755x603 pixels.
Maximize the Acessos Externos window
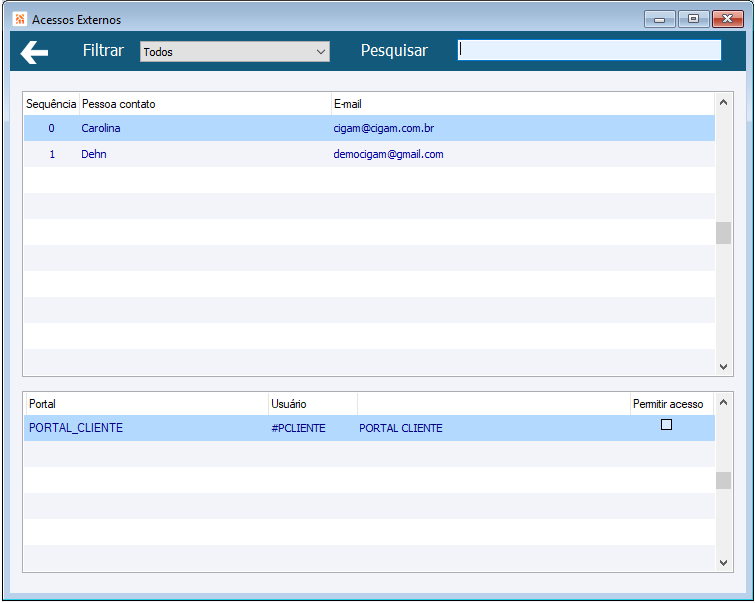693,19
